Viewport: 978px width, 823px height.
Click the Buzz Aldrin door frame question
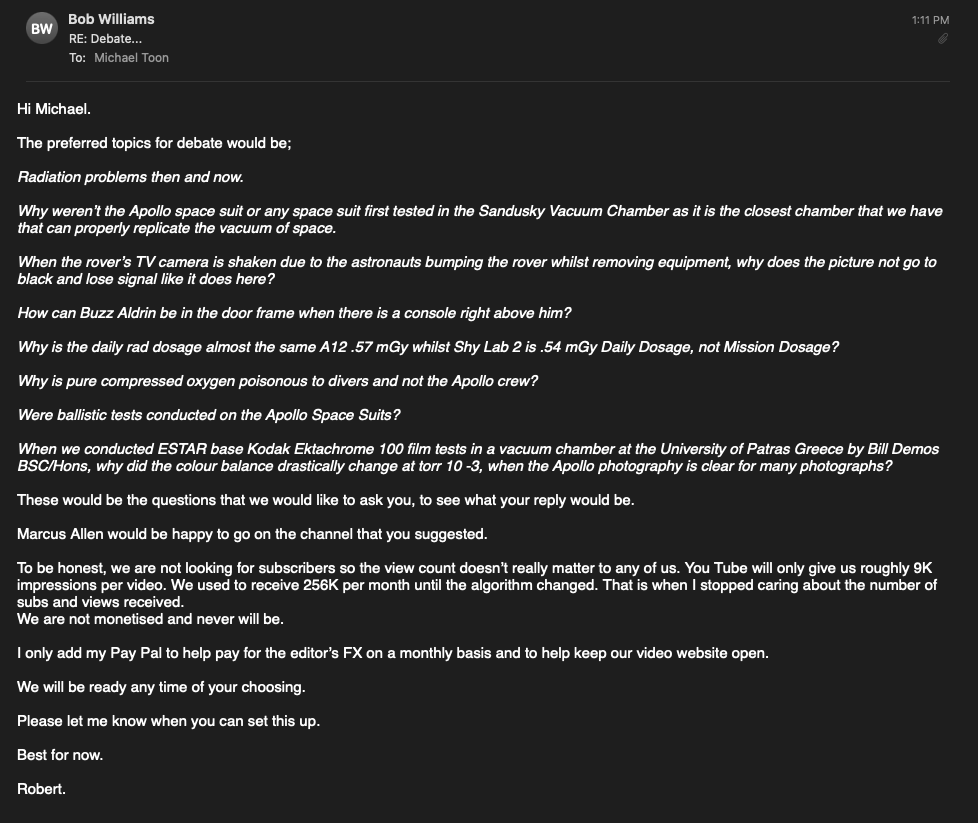coord(294,313)
